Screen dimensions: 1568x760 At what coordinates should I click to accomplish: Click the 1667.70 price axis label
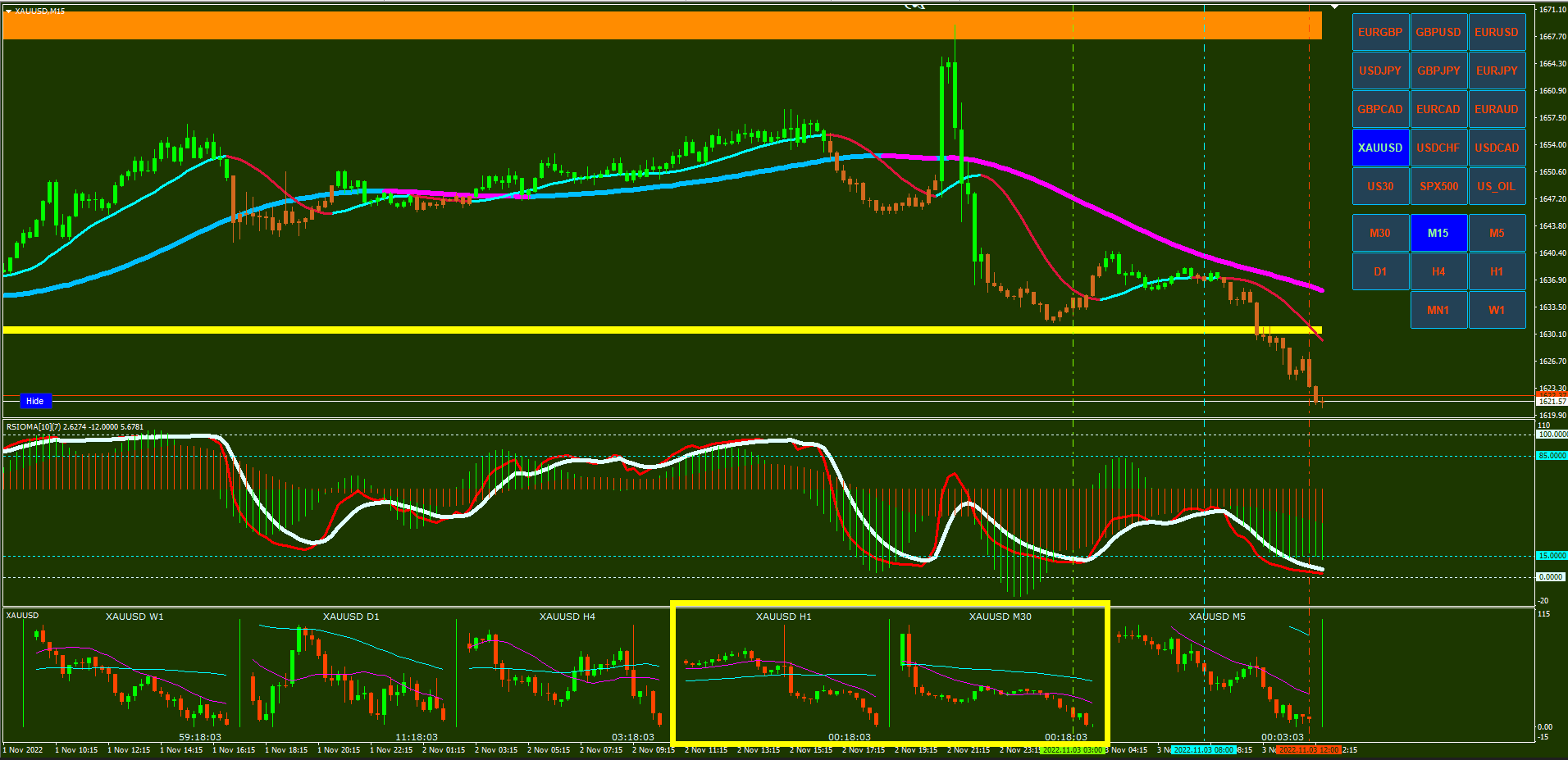(1552, 37)
